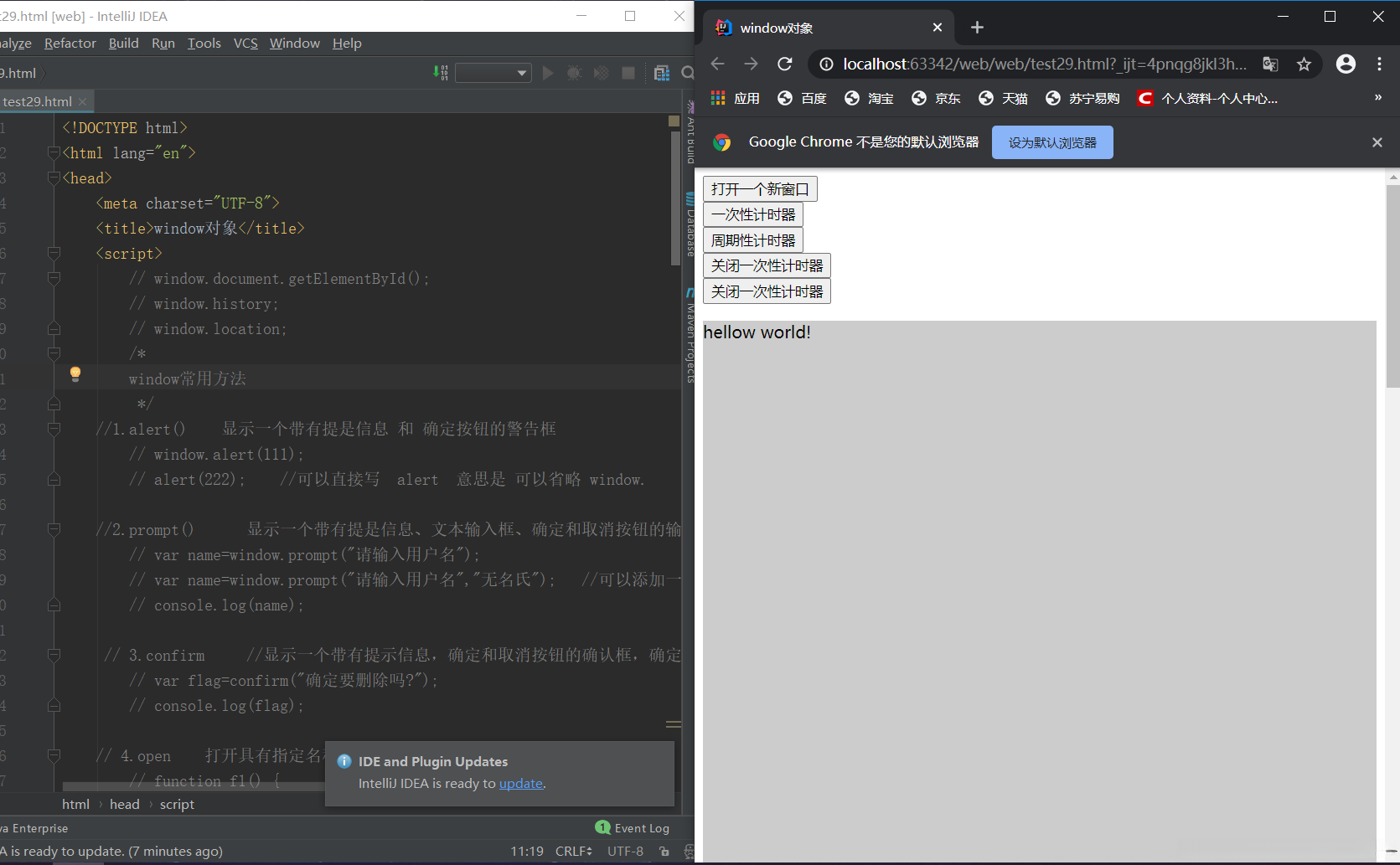Open the run configuration dropdown

[x=493, y=73]
